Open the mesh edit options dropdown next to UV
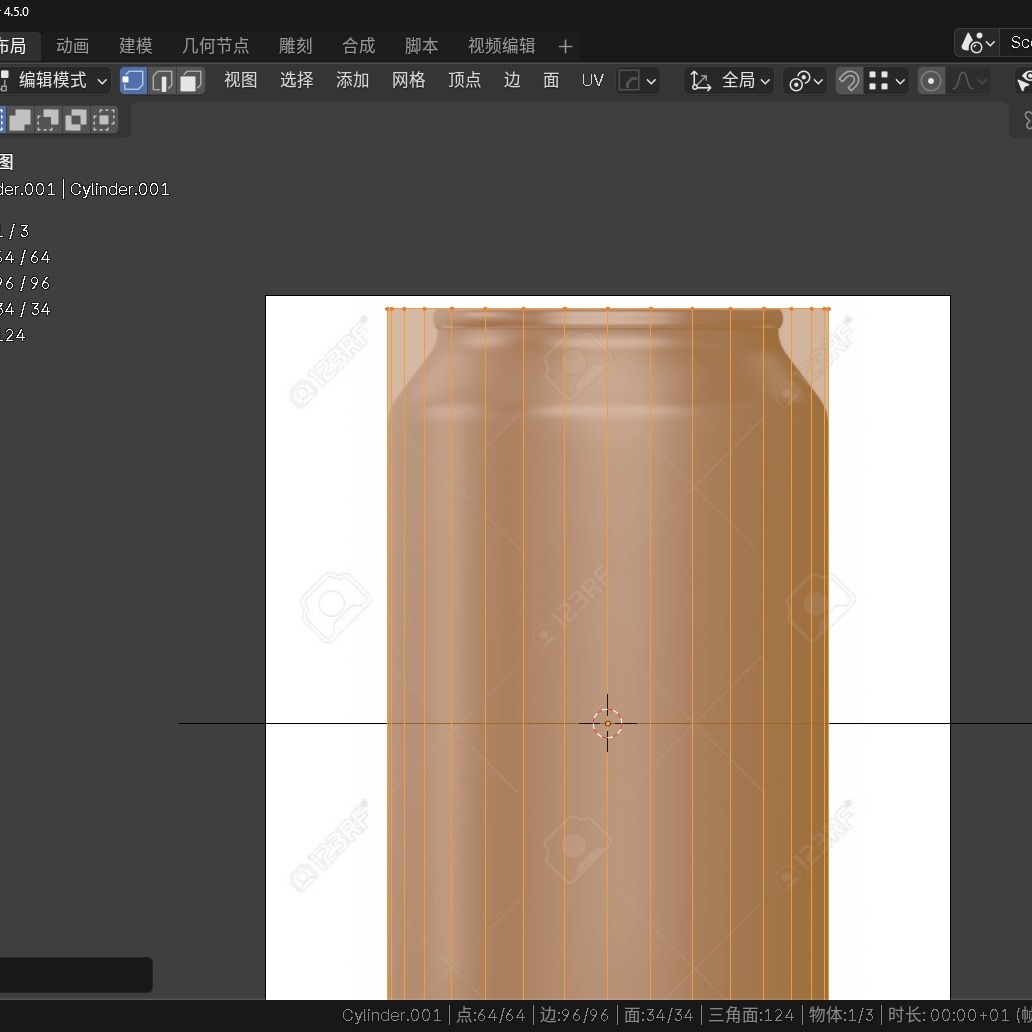 pyautogui.click(x=638, y=81)
